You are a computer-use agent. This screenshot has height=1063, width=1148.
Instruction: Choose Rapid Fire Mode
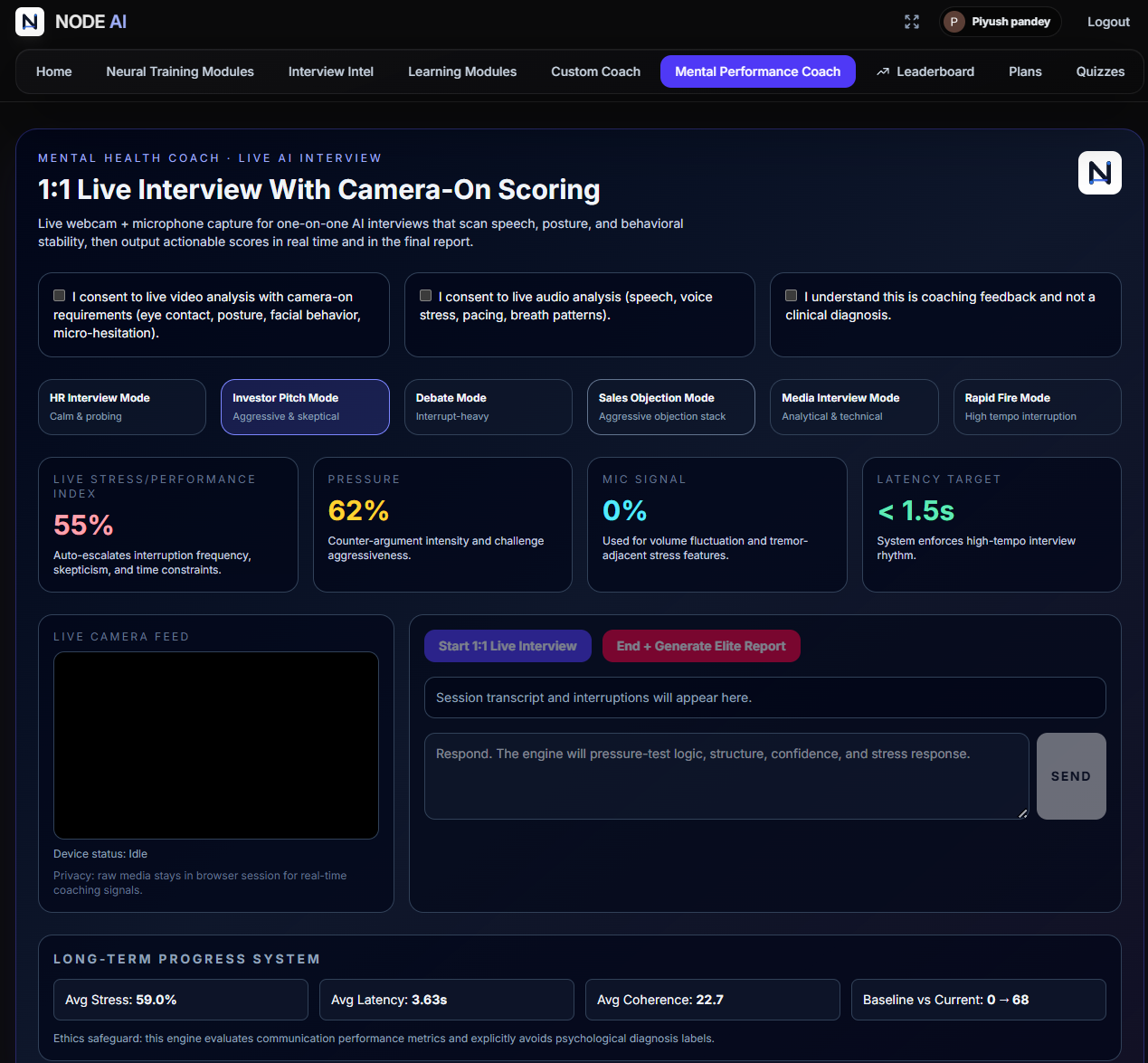point(1037,406)
